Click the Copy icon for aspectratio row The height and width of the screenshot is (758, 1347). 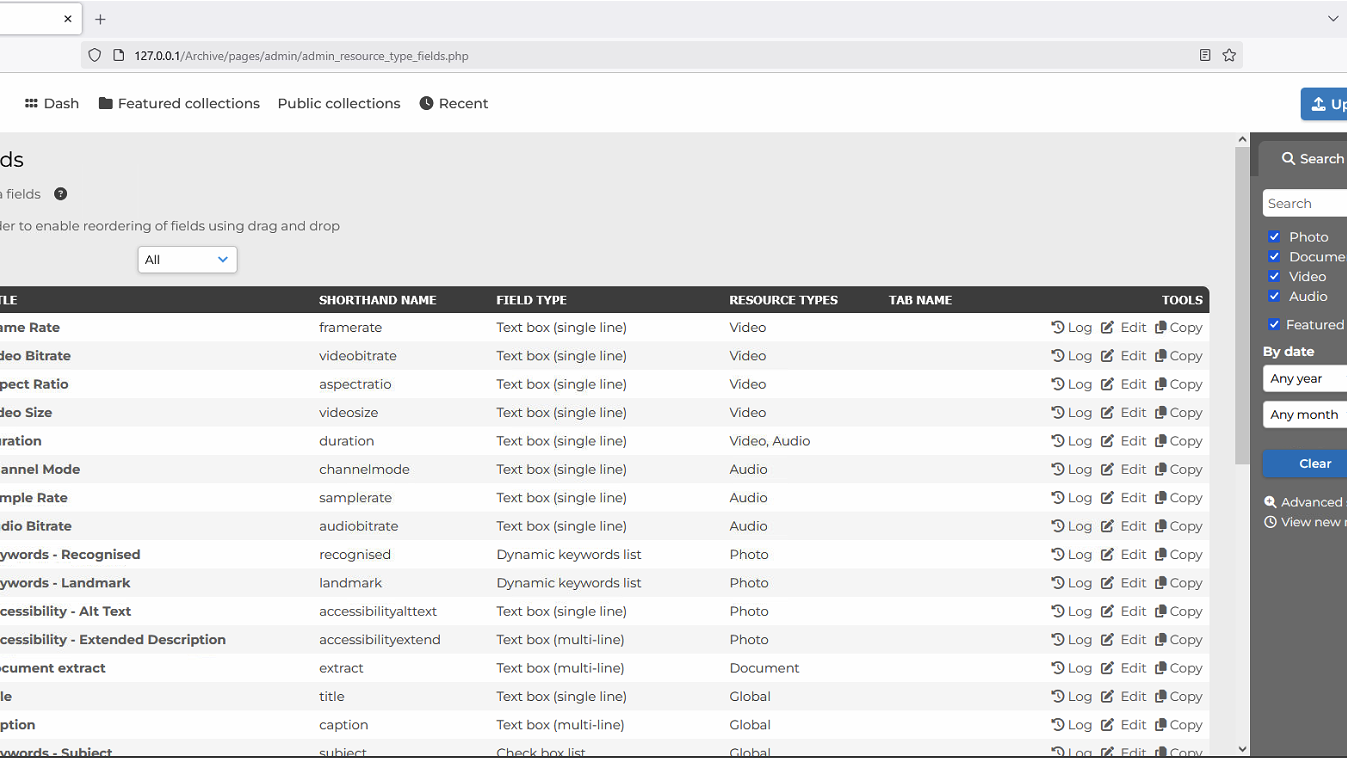[1160, 384]
